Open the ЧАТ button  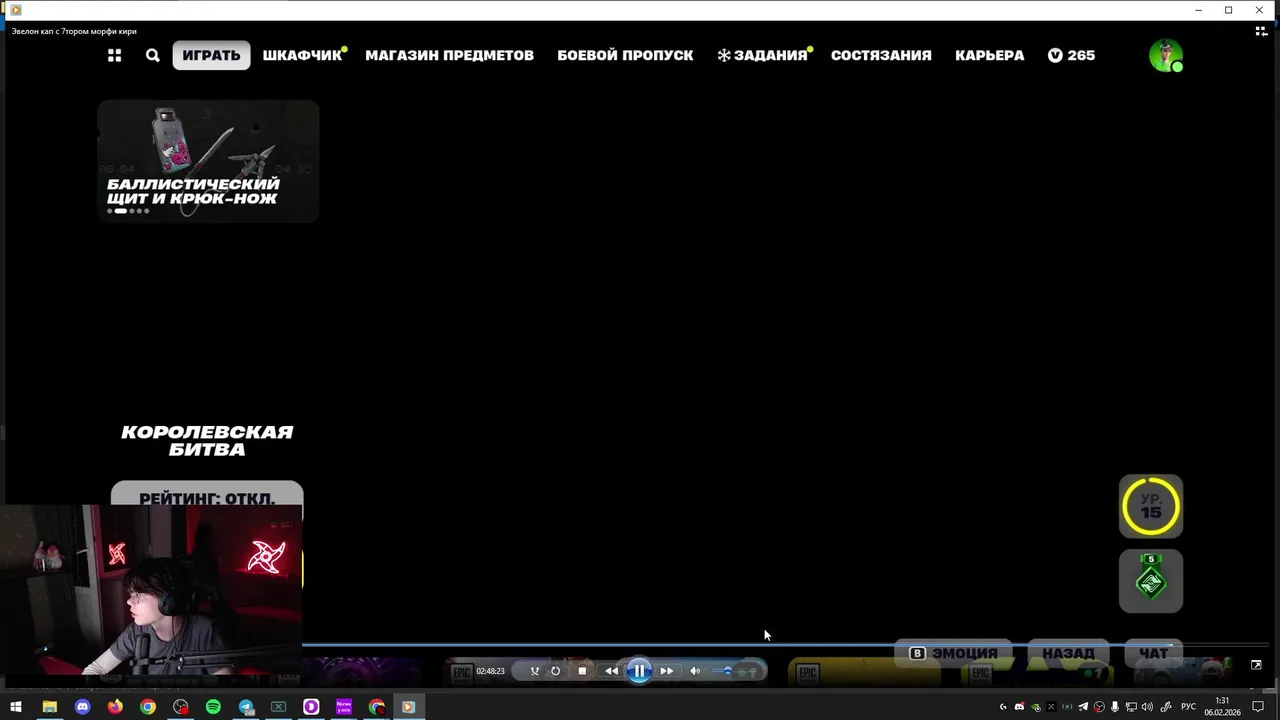point(1153,653)
